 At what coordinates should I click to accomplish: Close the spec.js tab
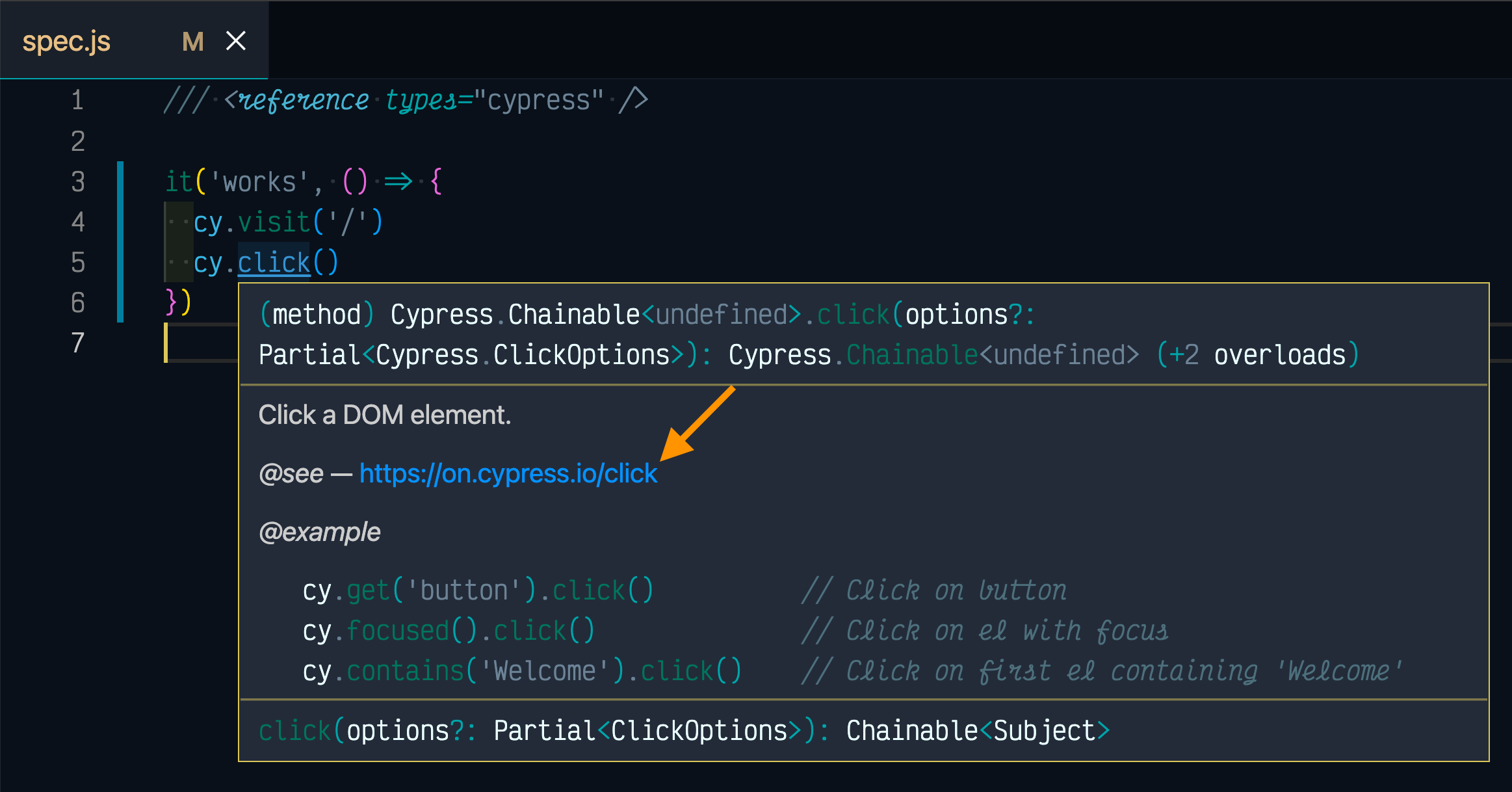[236, 41]
